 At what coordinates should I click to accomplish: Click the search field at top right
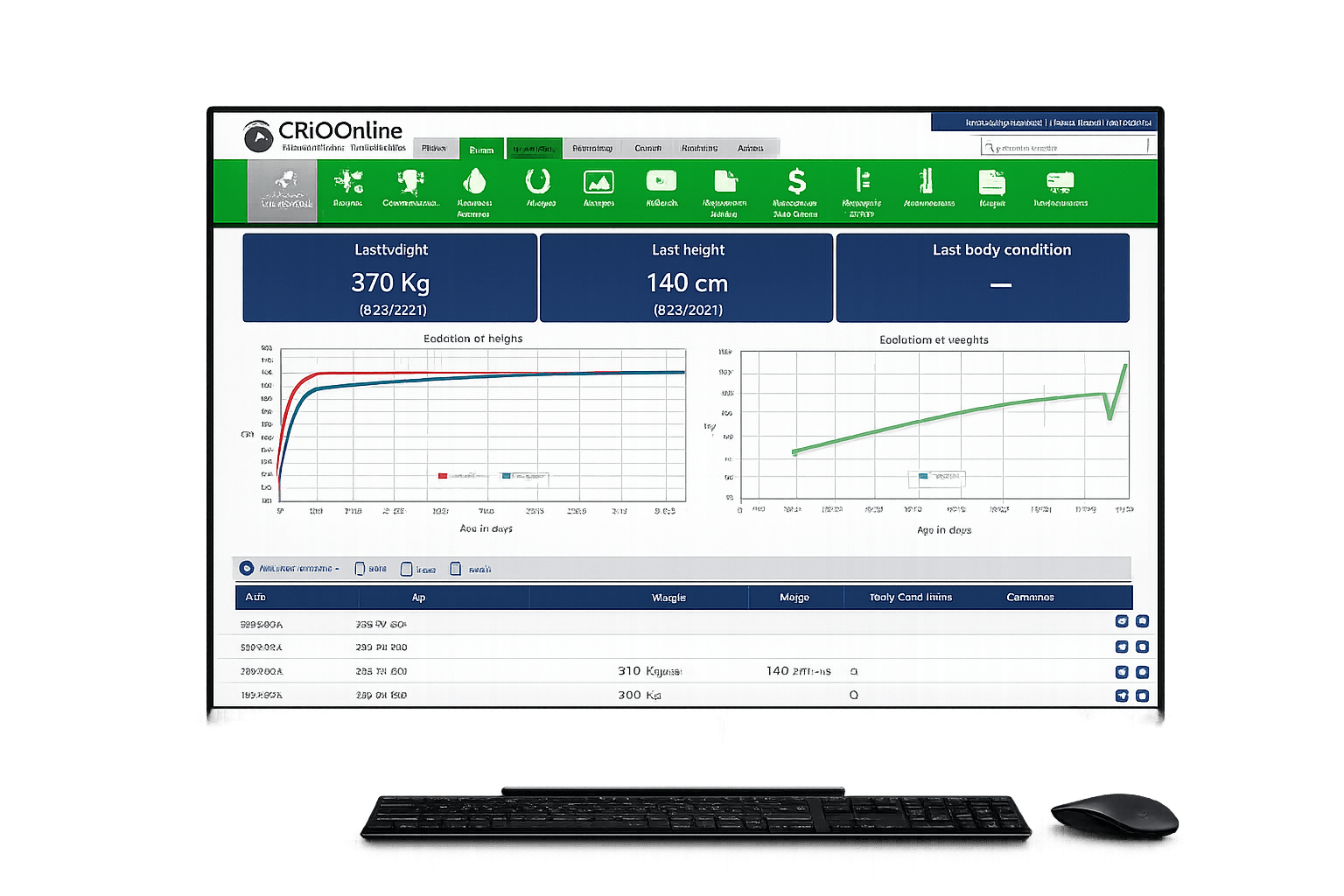(1067, 148)
